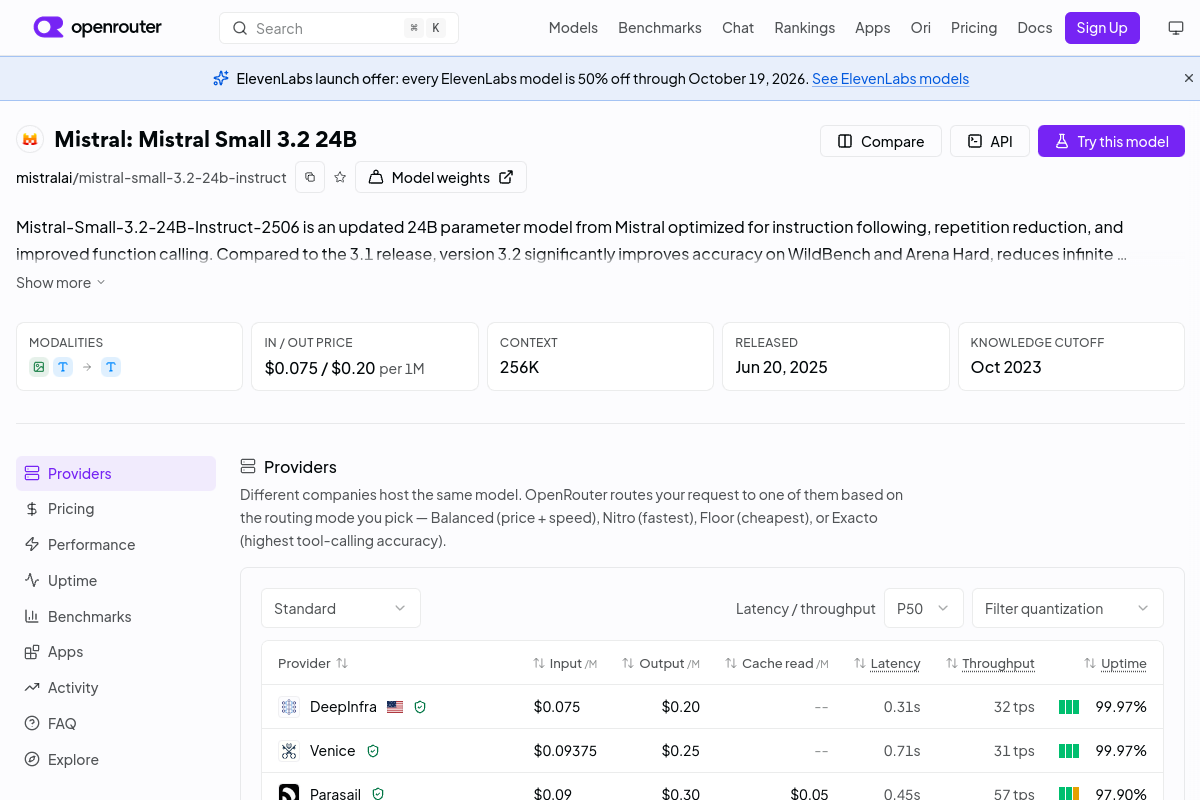Click the Sign Up button
The width and height of the screenshot is (1200, 800).
pyautogui.click(x=1102, y=28)
